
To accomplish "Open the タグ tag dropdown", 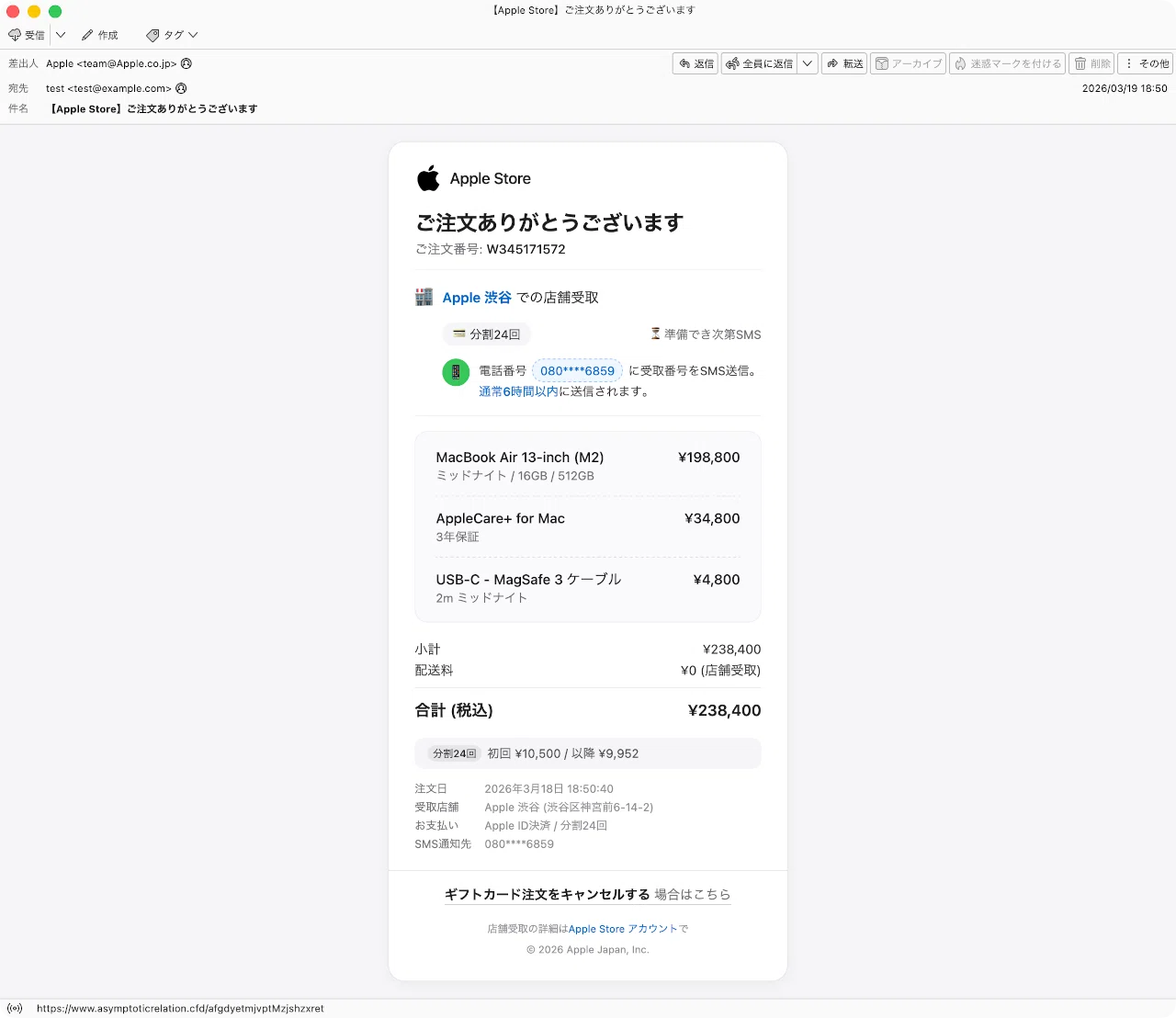I will point(172,35).
